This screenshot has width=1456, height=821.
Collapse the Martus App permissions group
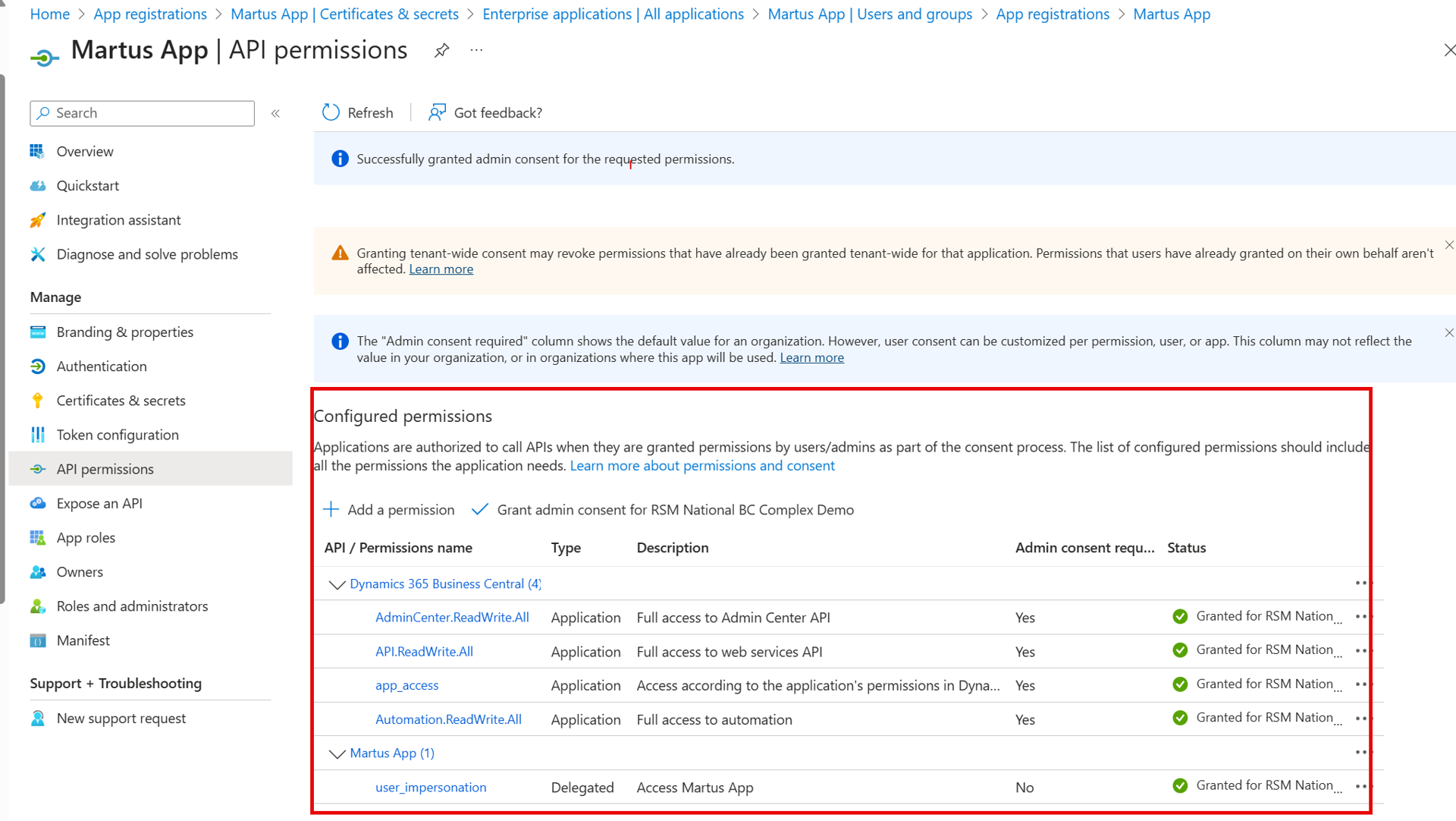(x=337, y=753)
